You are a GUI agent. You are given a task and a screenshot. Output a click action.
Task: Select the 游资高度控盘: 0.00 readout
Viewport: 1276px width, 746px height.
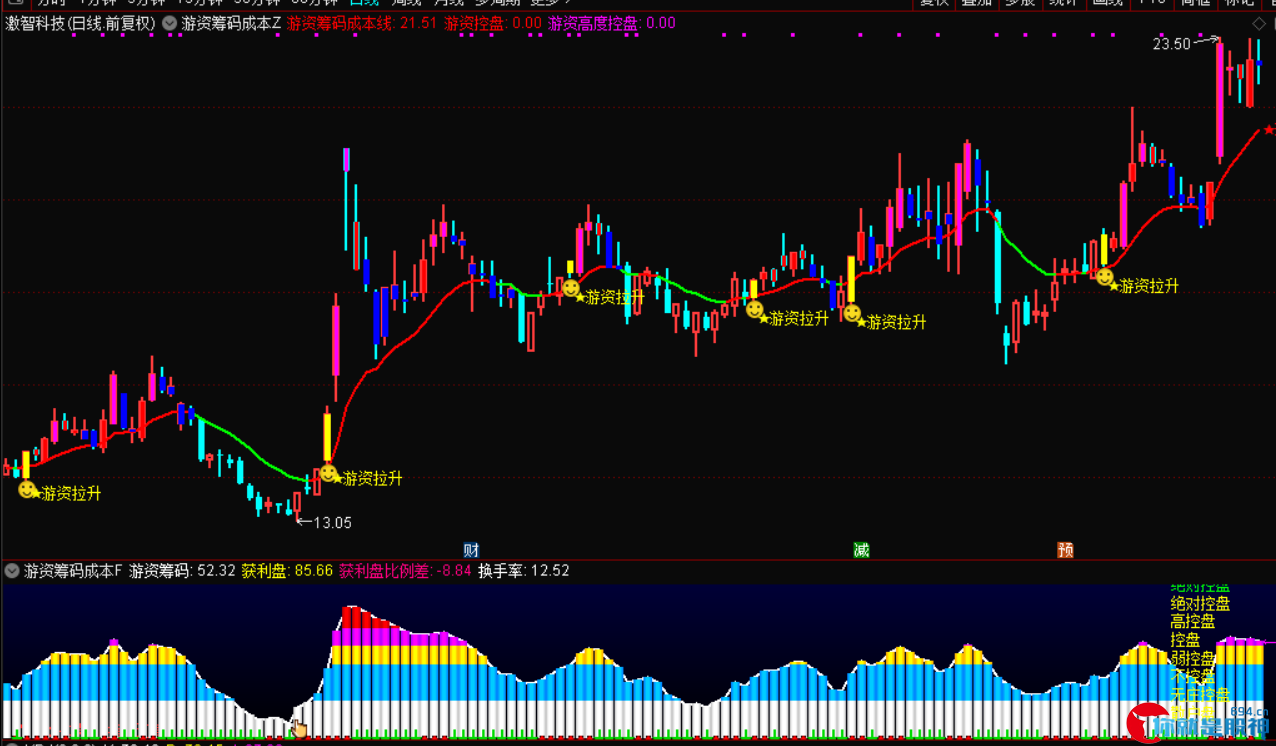[x=612, y=23]
